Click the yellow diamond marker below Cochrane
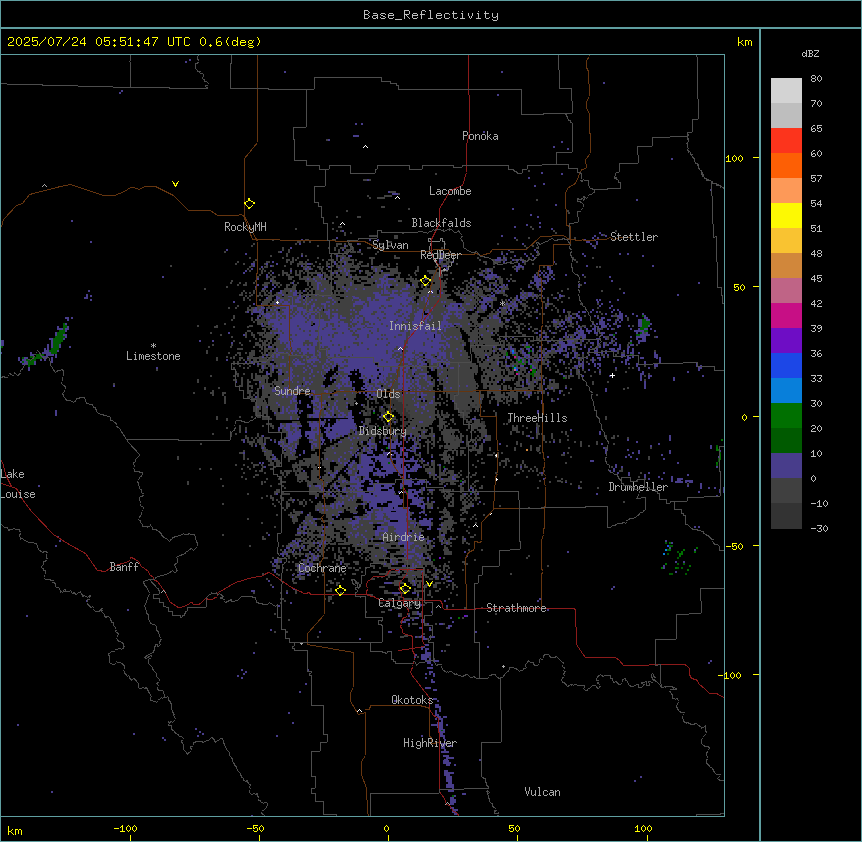This screenshot has width=862, height=842. pyautogui.click(x=340, y=591)
